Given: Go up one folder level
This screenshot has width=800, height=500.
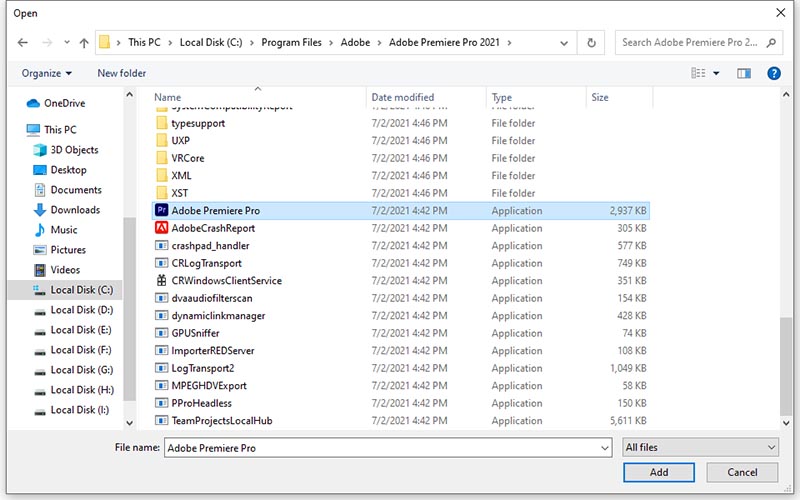Looking at the screenshot, I should point(84,43).
